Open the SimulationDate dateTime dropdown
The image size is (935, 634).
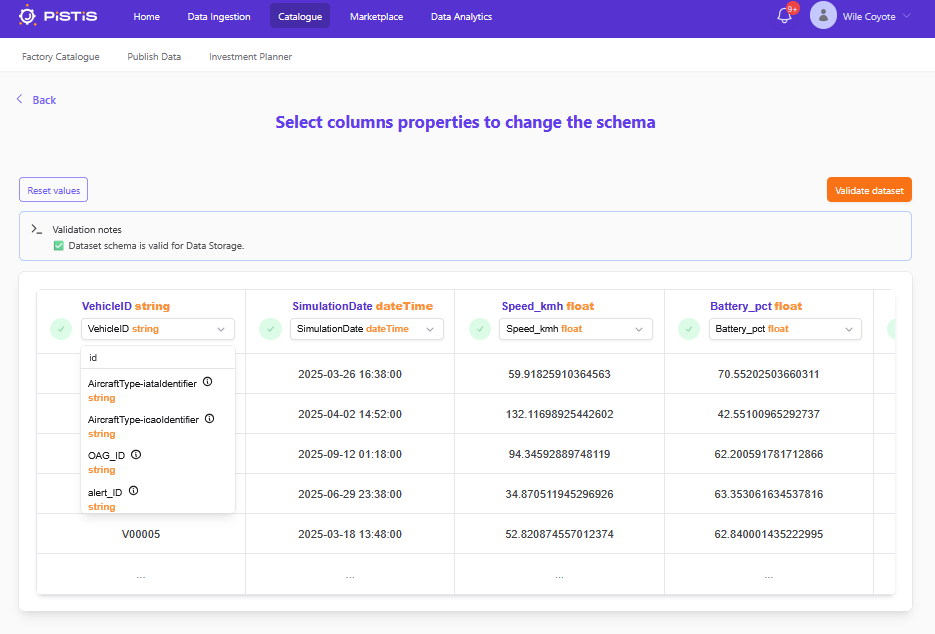[x=367, y=329]
